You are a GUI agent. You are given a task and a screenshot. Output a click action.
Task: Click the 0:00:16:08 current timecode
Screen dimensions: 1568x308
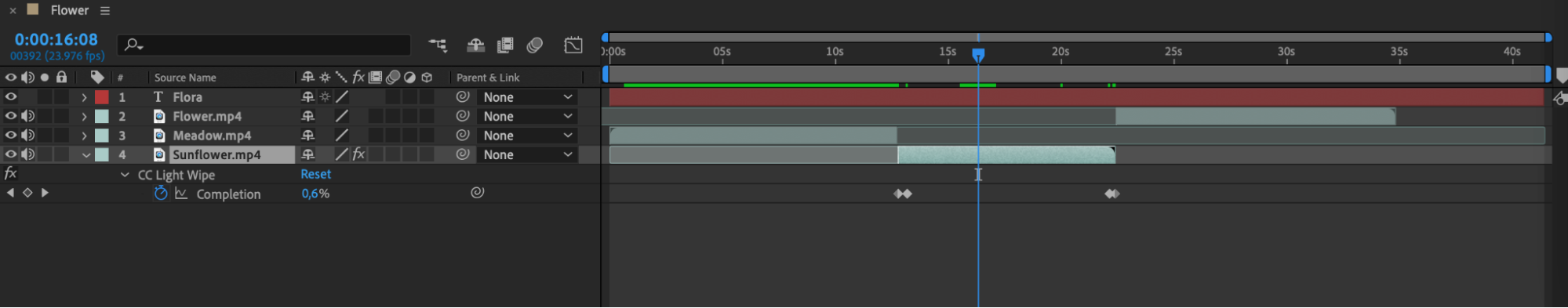[x=56, y=39]
